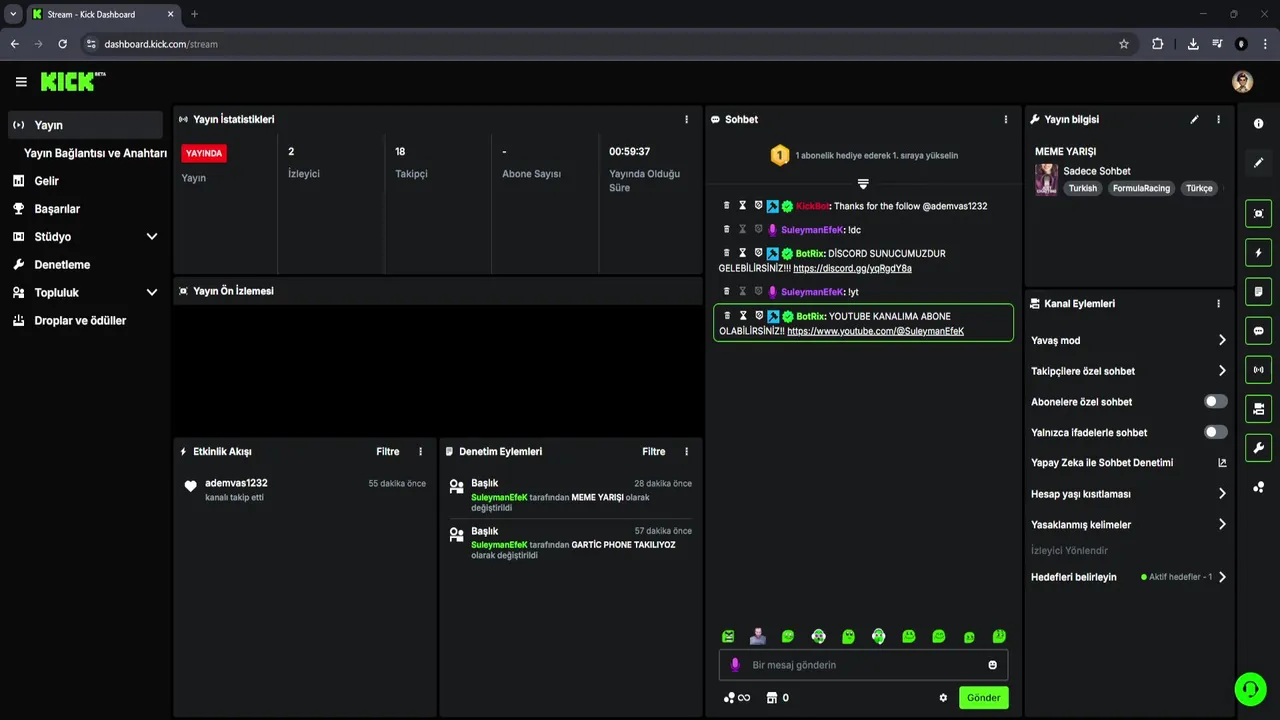The image size is (1280, 720).
Task: Click Filtre in Denetim Eylemleri panel
Action: [x=654, y=452]
